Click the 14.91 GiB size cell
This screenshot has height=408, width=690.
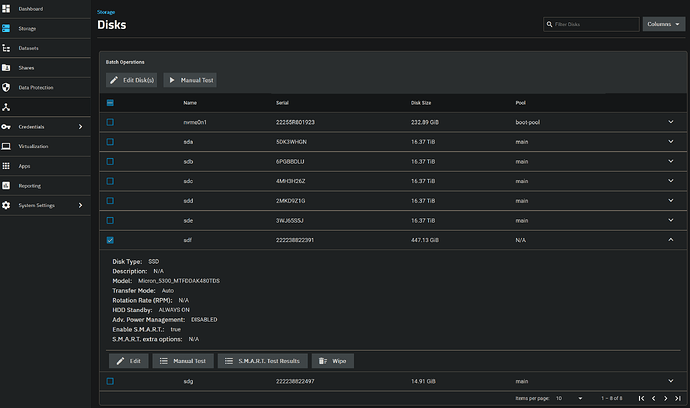pyautogui.click(x=423, y=381)
